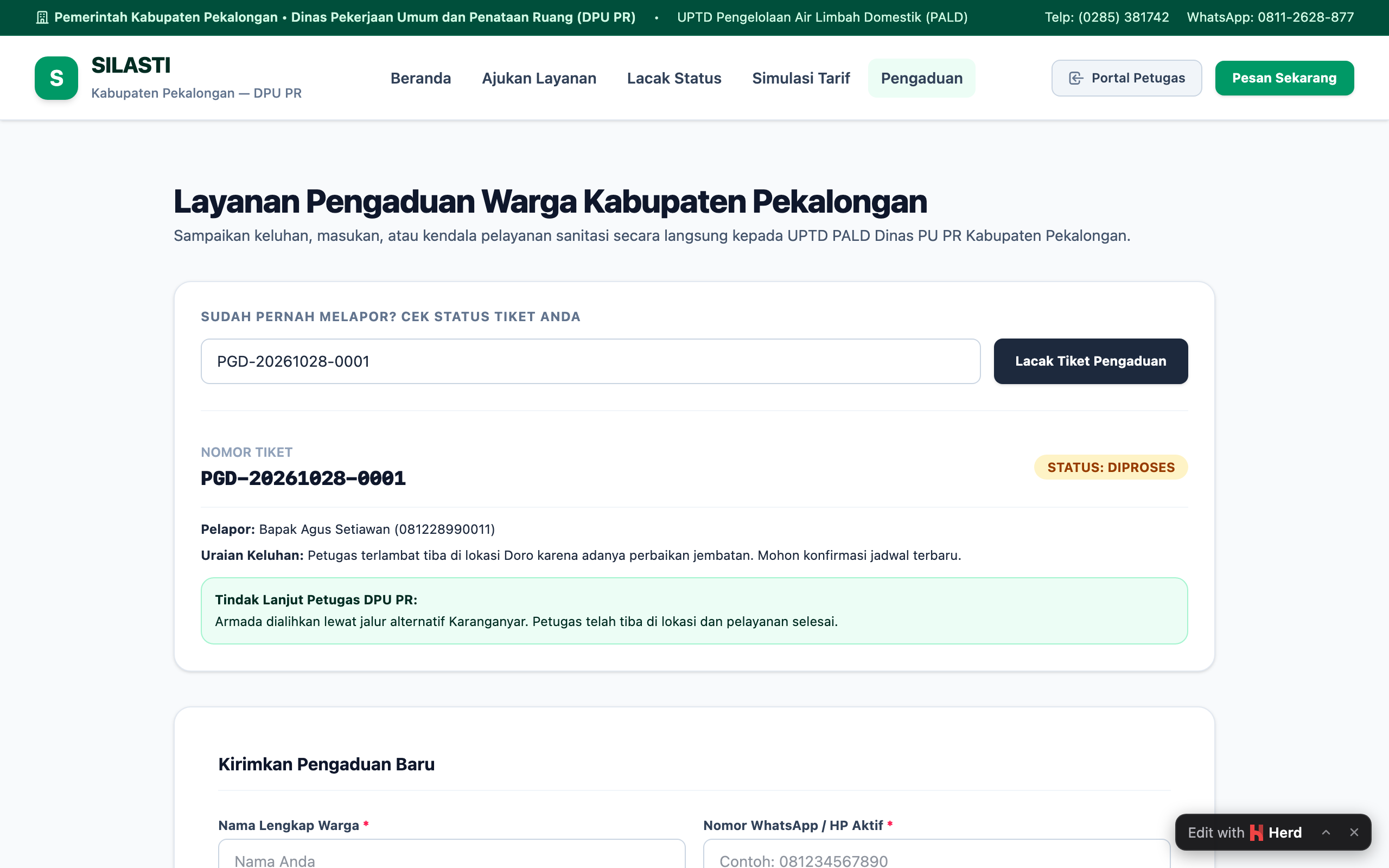Open Simulasi Tarif menu item
Image resolution: width=1389 pixels, height=868 pixels.
tap(801, 78)
